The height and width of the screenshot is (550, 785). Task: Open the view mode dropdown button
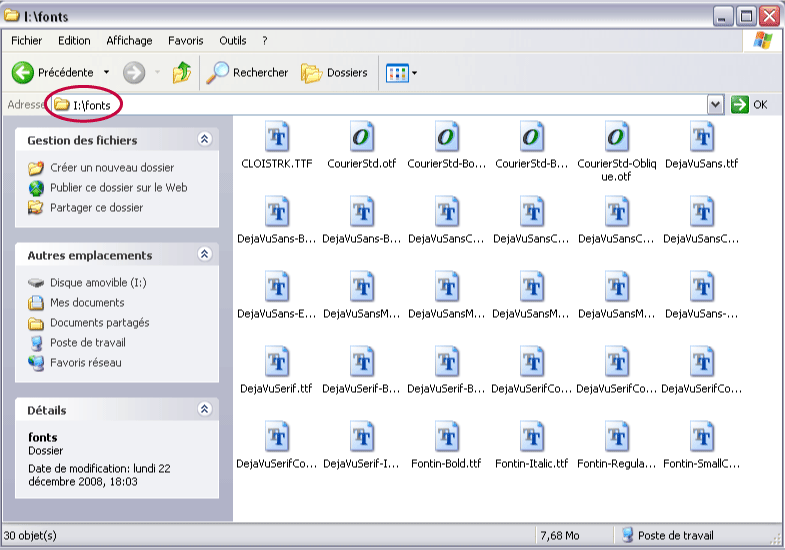pyautogui.click(x=401, y=73)
